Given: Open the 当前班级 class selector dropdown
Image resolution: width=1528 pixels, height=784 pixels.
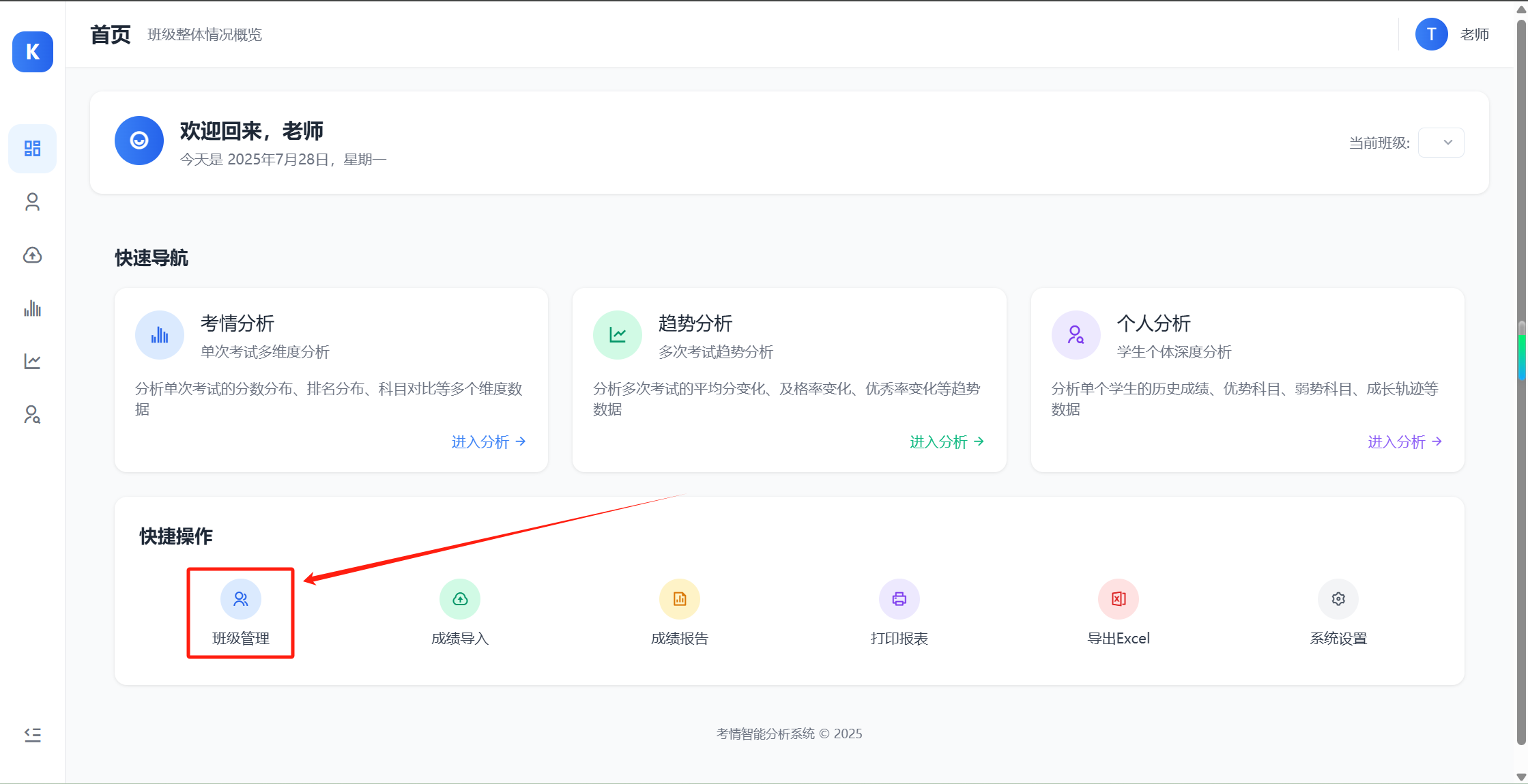Looking at the screenshot, I should coord(1441,143).
